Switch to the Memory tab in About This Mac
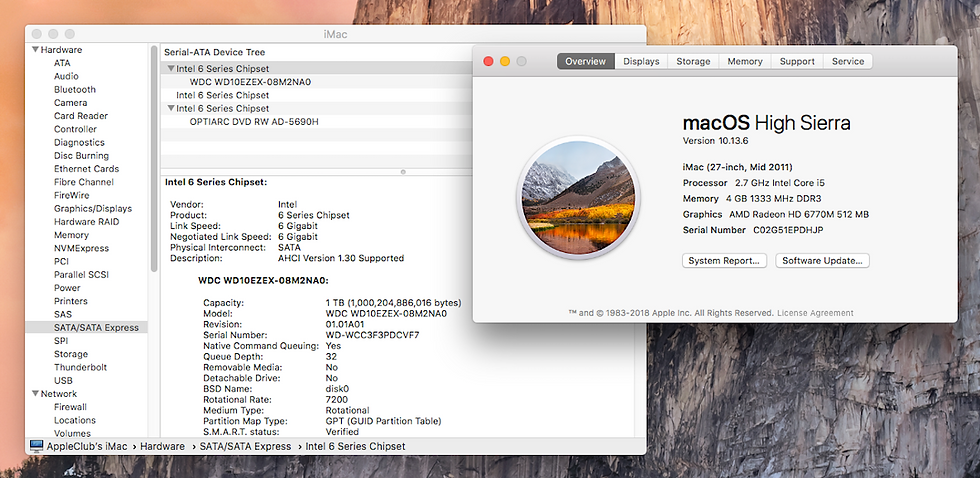The width and height of the screenshot is (980, 478). tap(744, 61)
